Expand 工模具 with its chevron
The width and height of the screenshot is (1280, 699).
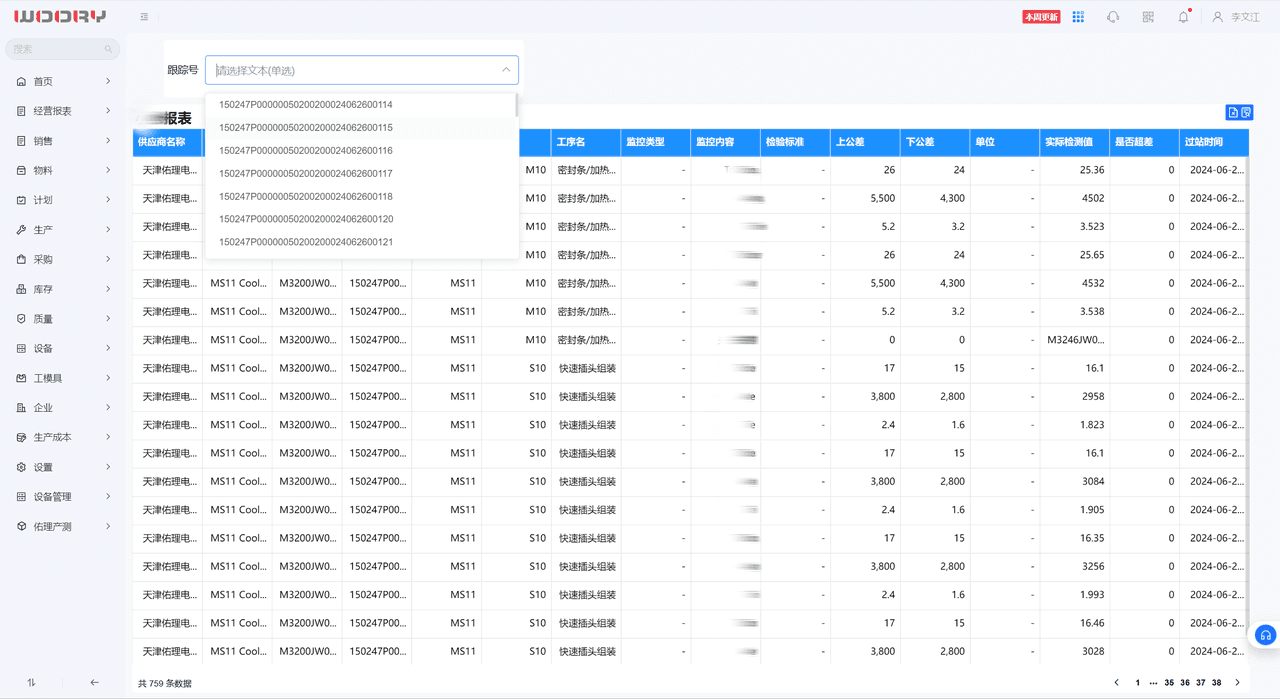tap(108, 378)
